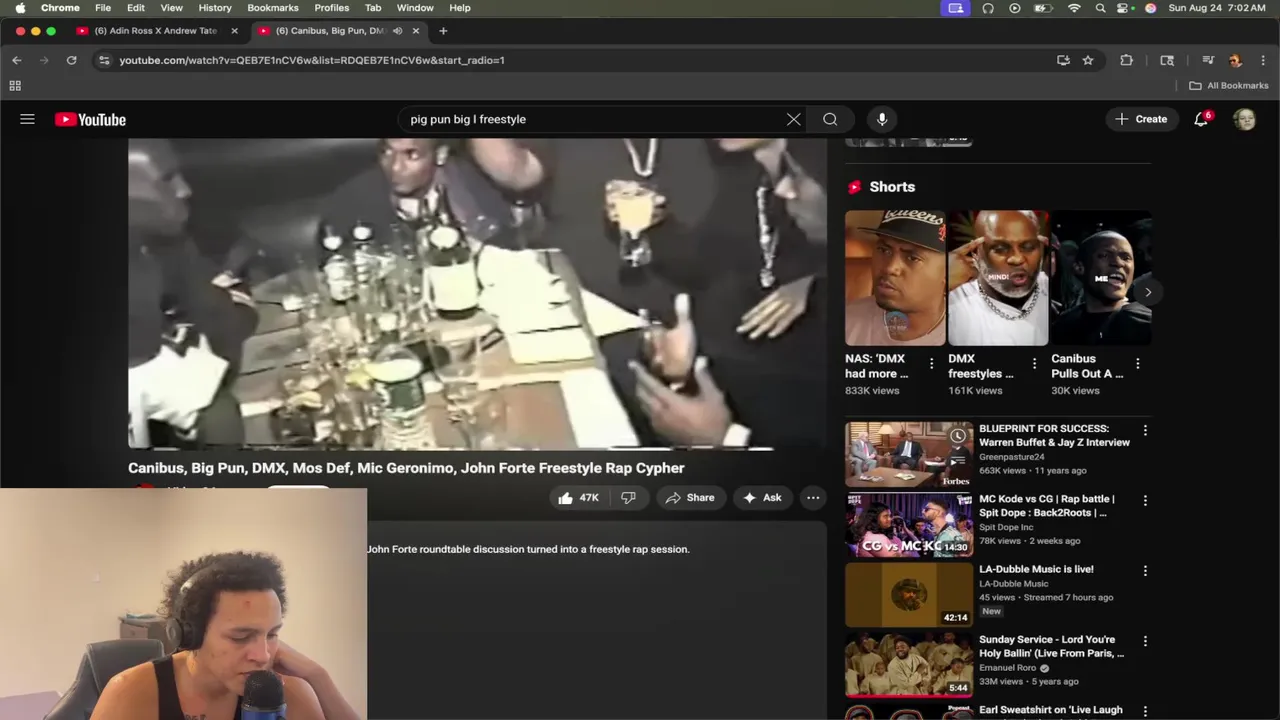
Task: Play the NAS DMX short thumbnail
Action: coord(895,278)
